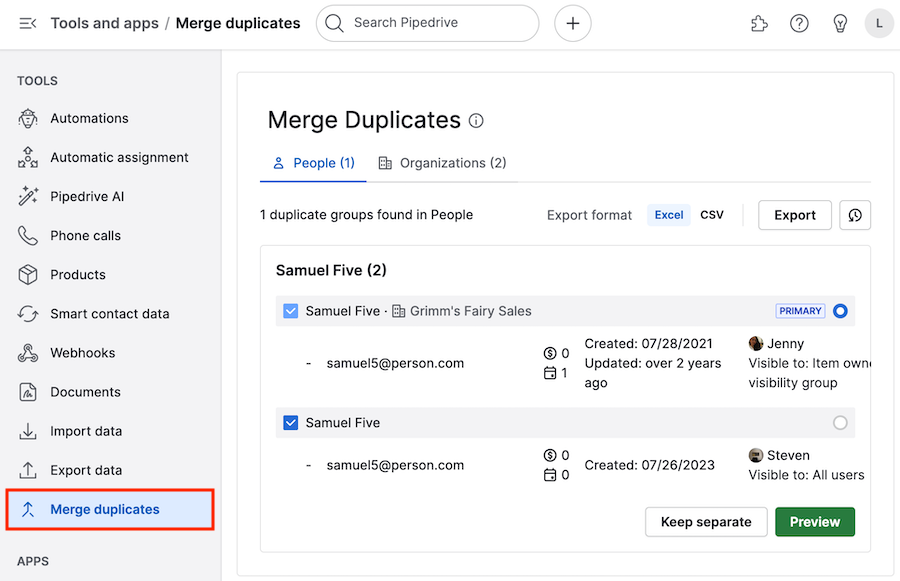Click the green Preview button

click(814, 522)
